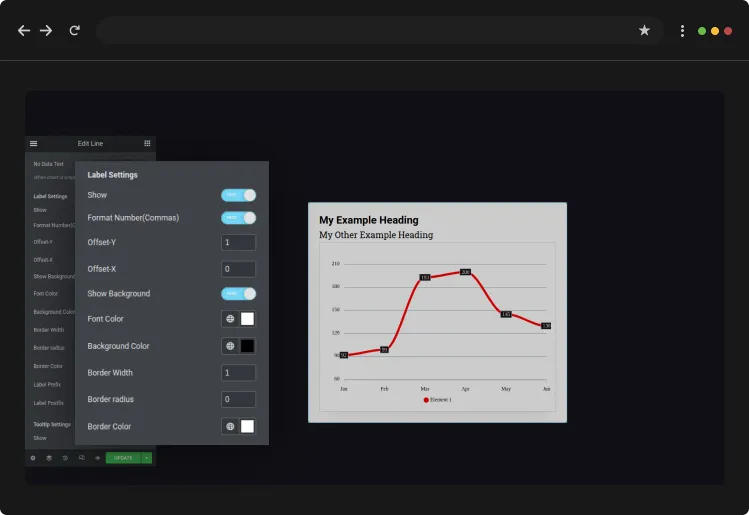
Task: Click the Border Width input field
Action: [238, 373]
